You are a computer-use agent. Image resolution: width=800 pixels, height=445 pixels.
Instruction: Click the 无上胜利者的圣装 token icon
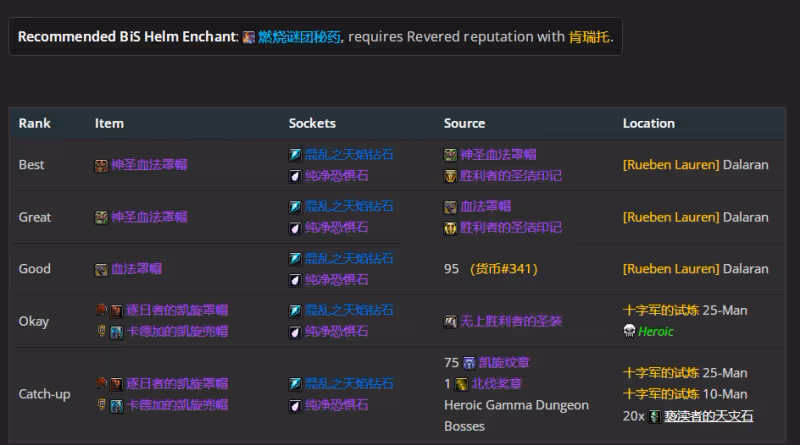[x=450, y=322]
